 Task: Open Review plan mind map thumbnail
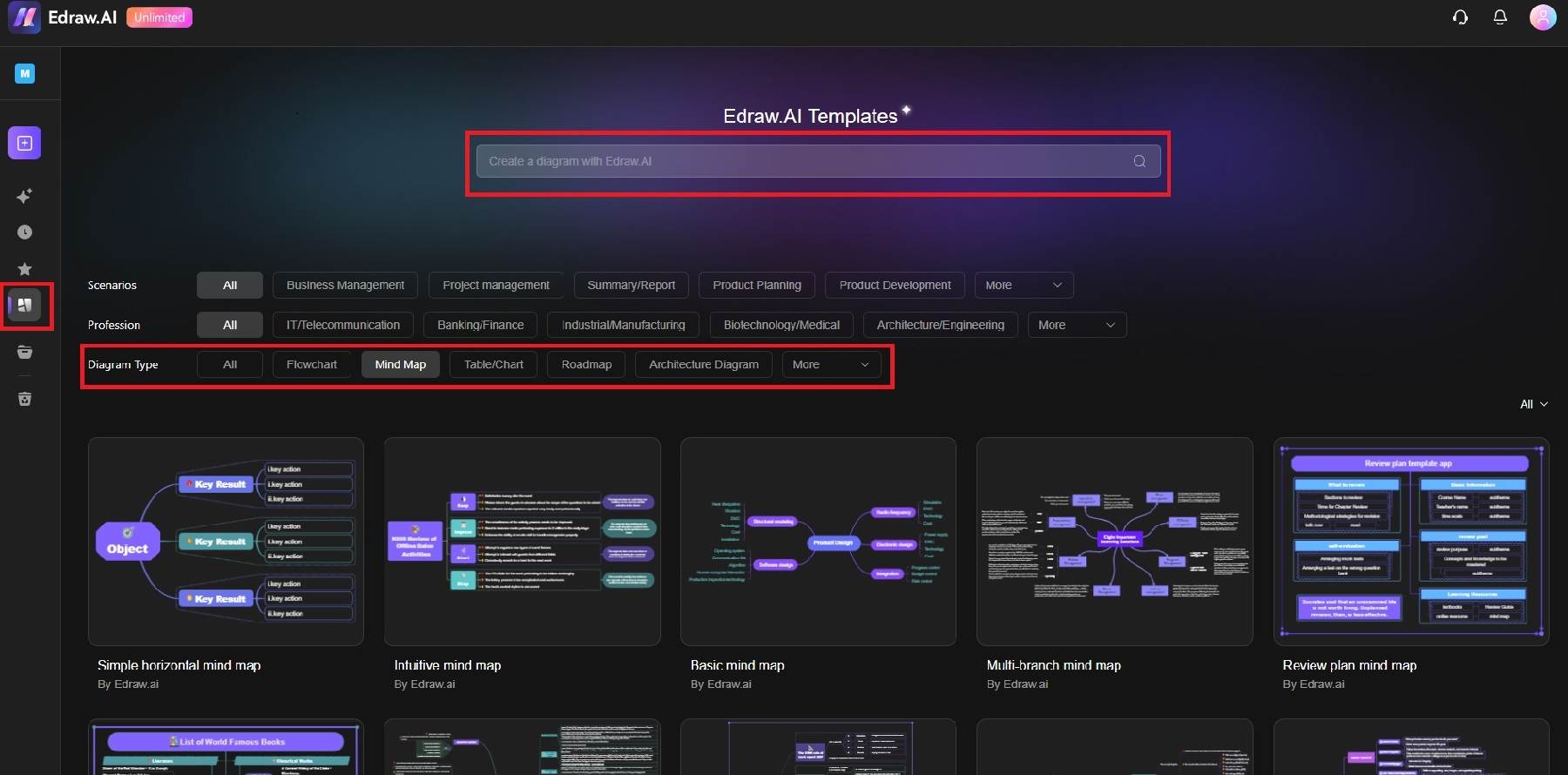[1411, 542]
